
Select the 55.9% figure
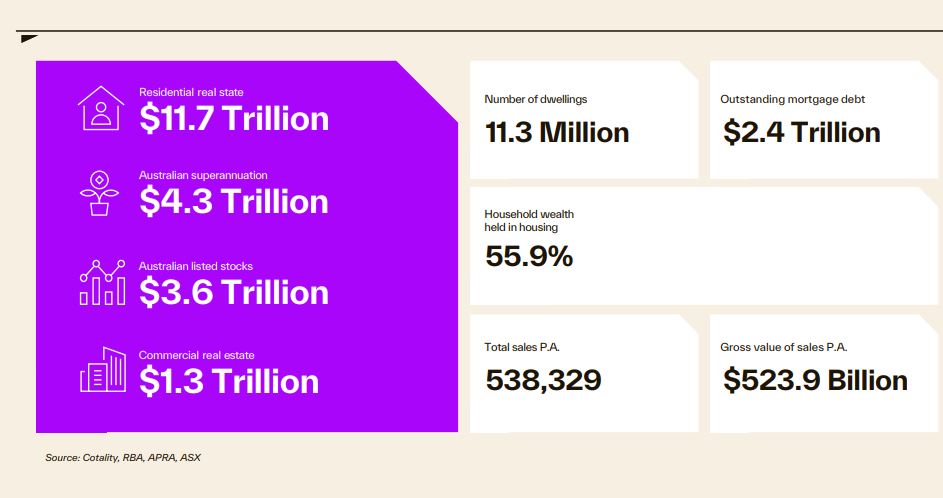pos(529,257)
